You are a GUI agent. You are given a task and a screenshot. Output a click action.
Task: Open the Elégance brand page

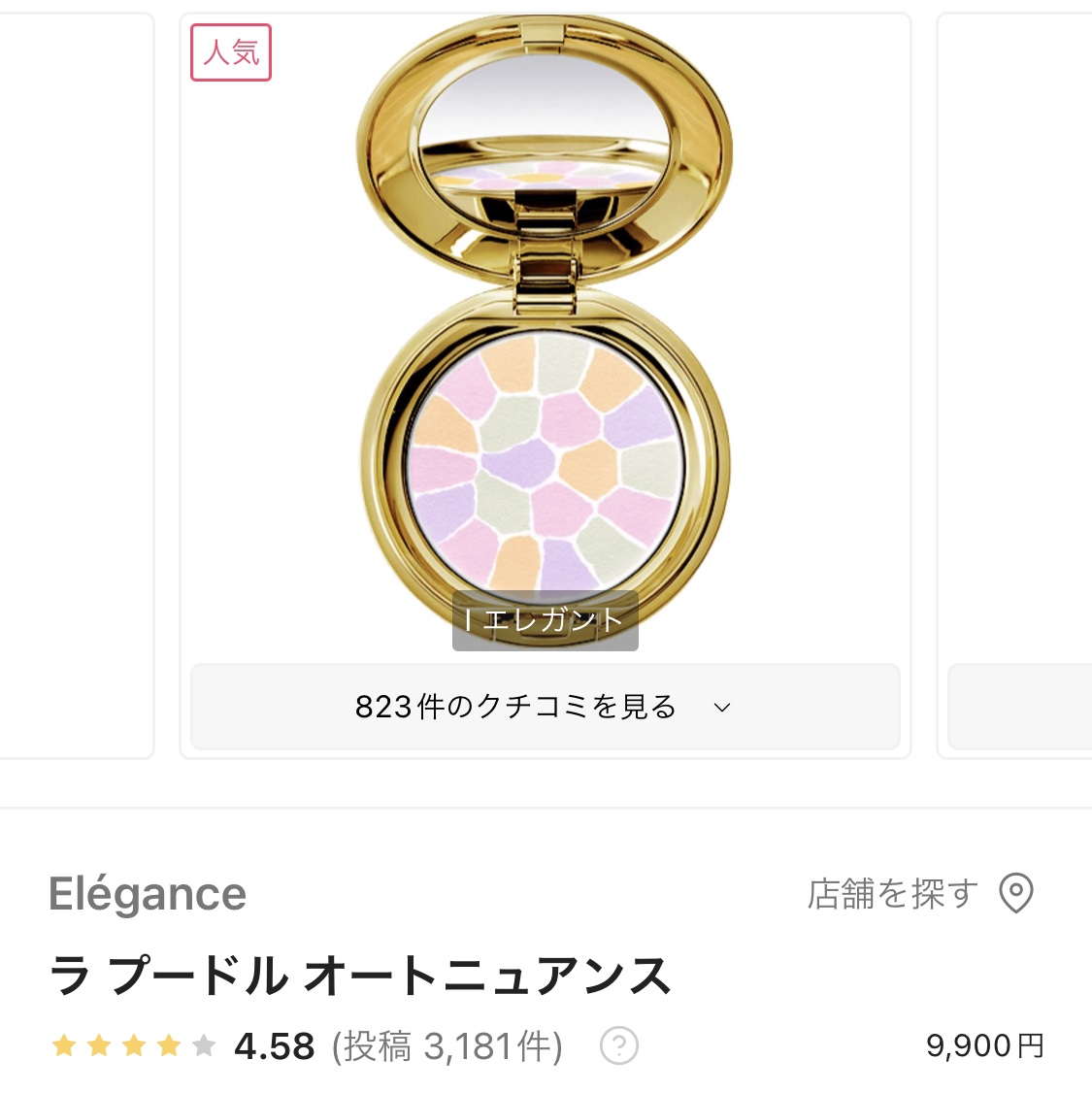point(148,893)
